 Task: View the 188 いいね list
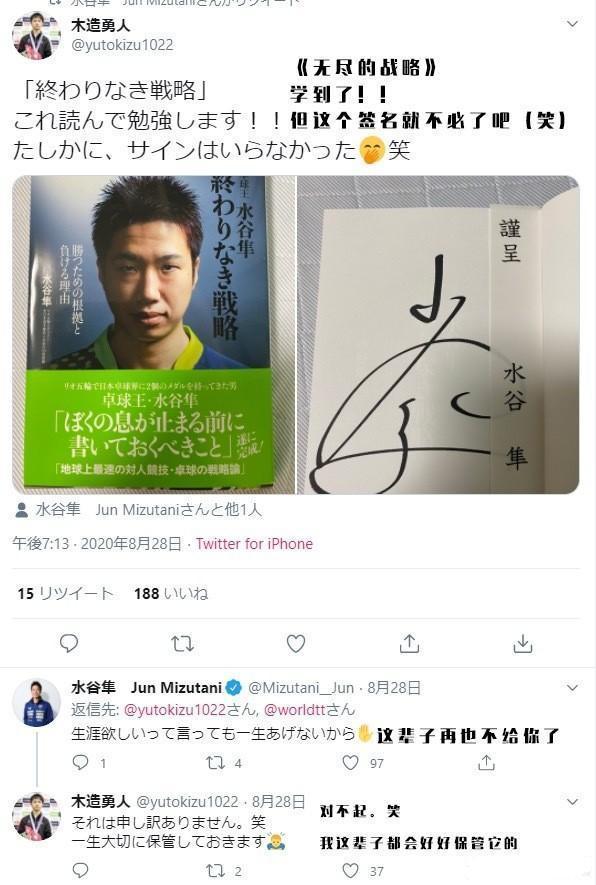(x=171, y=594)
